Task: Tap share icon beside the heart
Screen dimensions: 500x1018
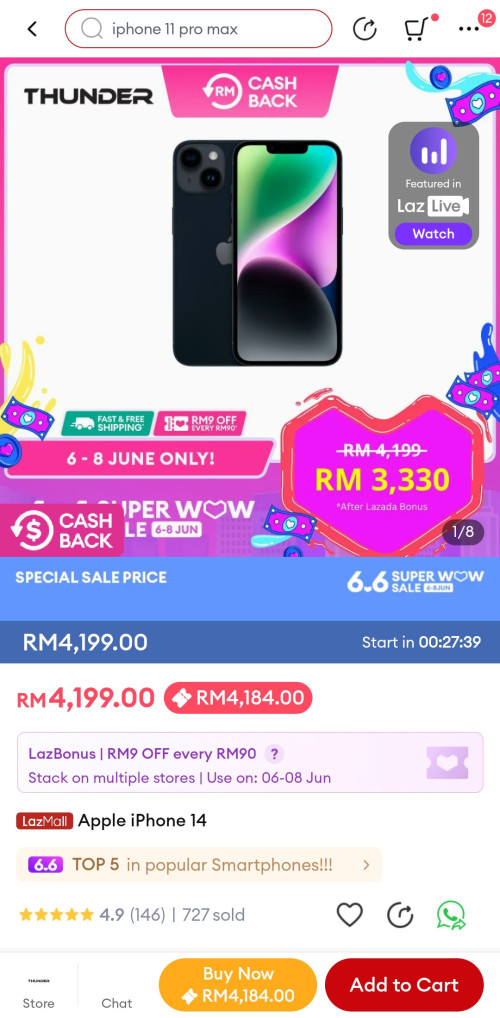Action: pos(400,915)
